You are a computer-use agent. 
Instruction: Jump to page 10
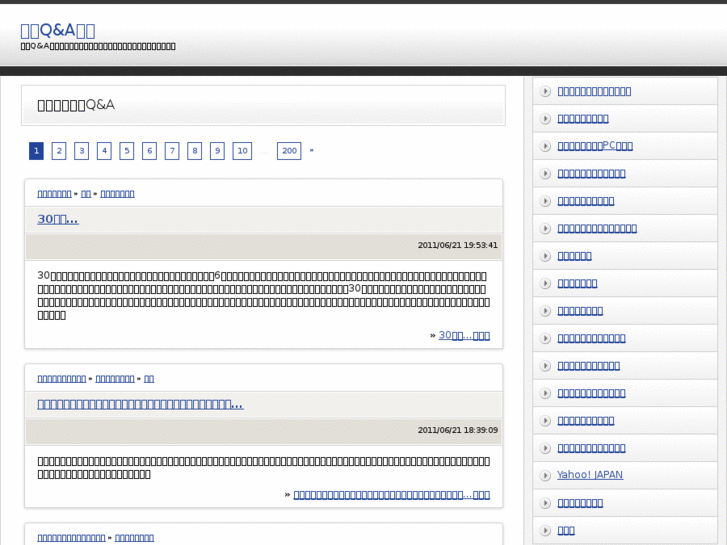coord(242,151)
